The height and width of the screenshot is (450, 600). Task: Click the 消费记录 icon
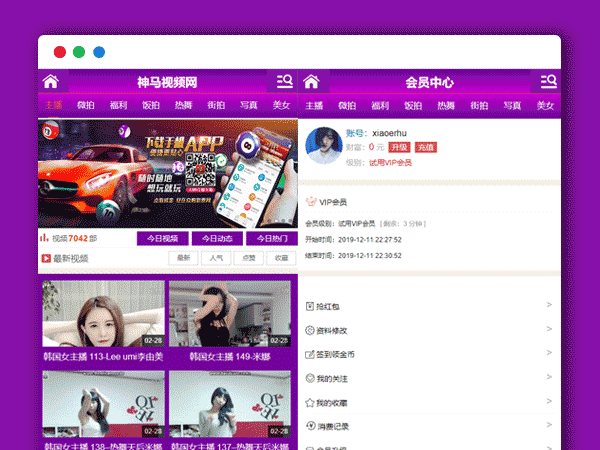(309, 426)
